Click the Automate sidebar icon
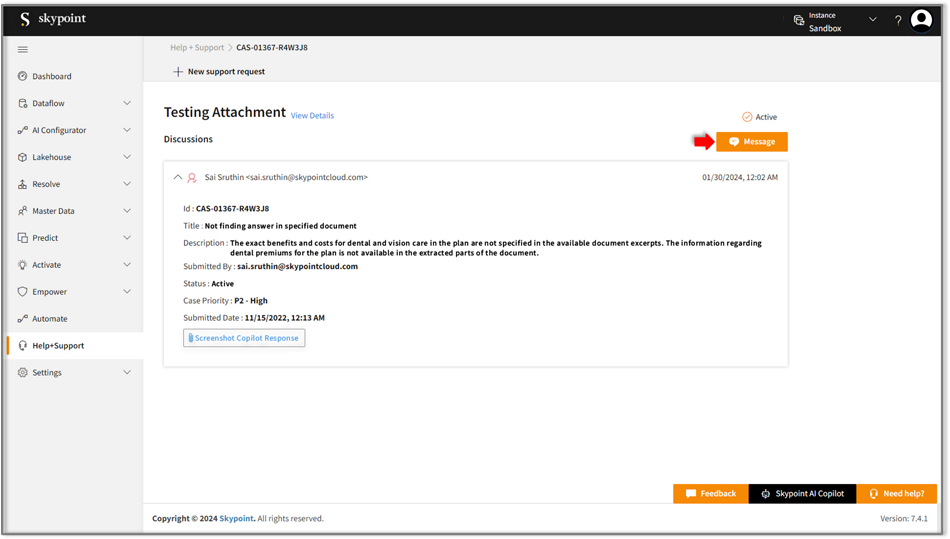This screenshot has width=950, height=539. (23, 319)
